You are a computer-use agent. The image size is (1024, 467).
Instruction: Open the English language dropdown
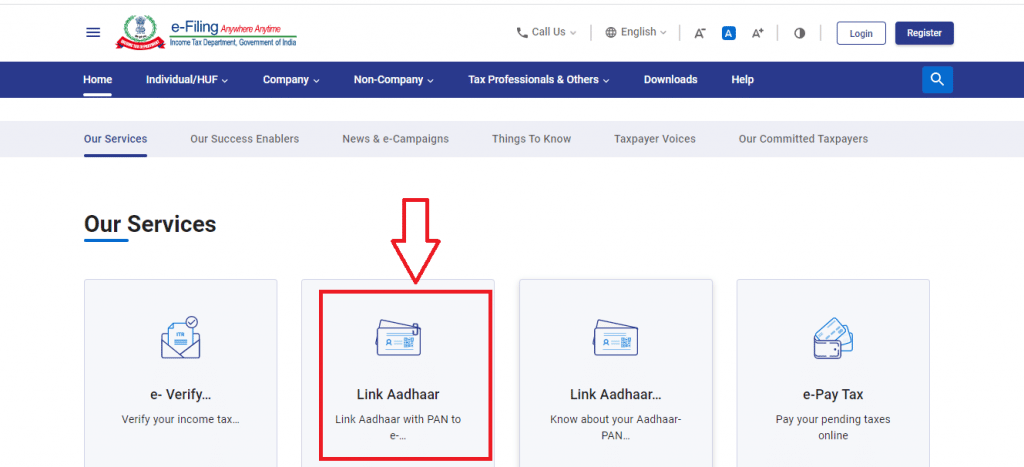pos(636,32)
